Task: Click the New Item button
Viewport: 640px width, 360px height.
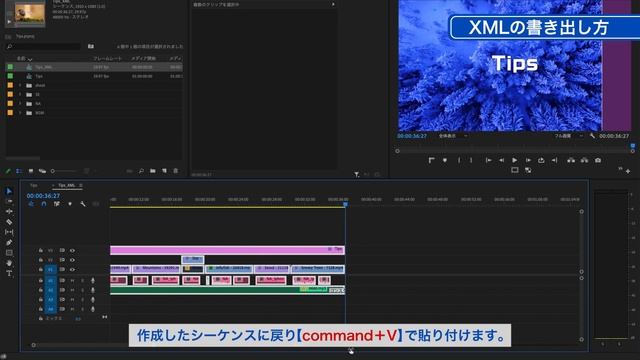Action: tap(164, 171)
